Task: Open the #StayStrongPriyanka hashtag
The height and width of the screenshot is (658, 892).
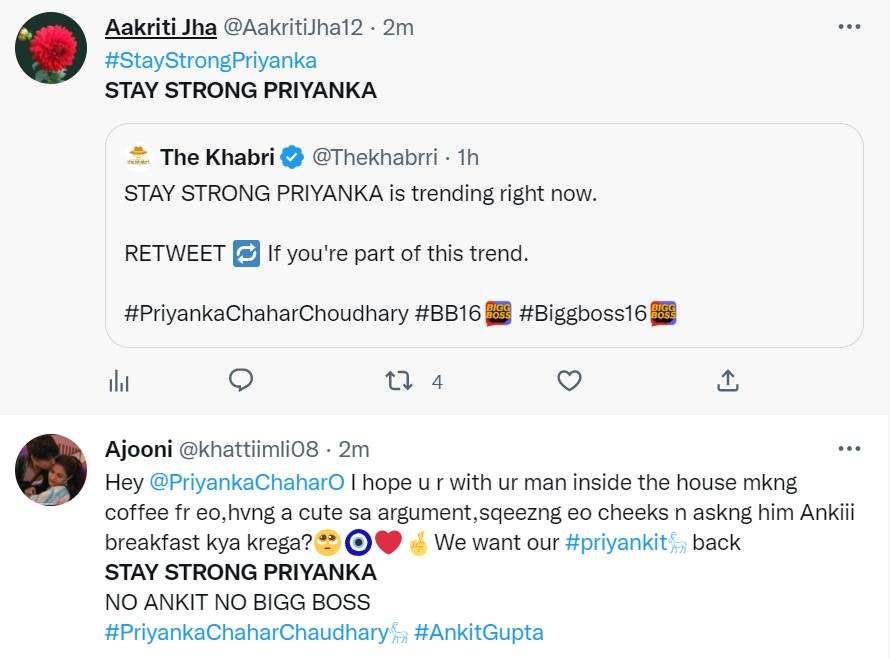Action: (211, 60)
